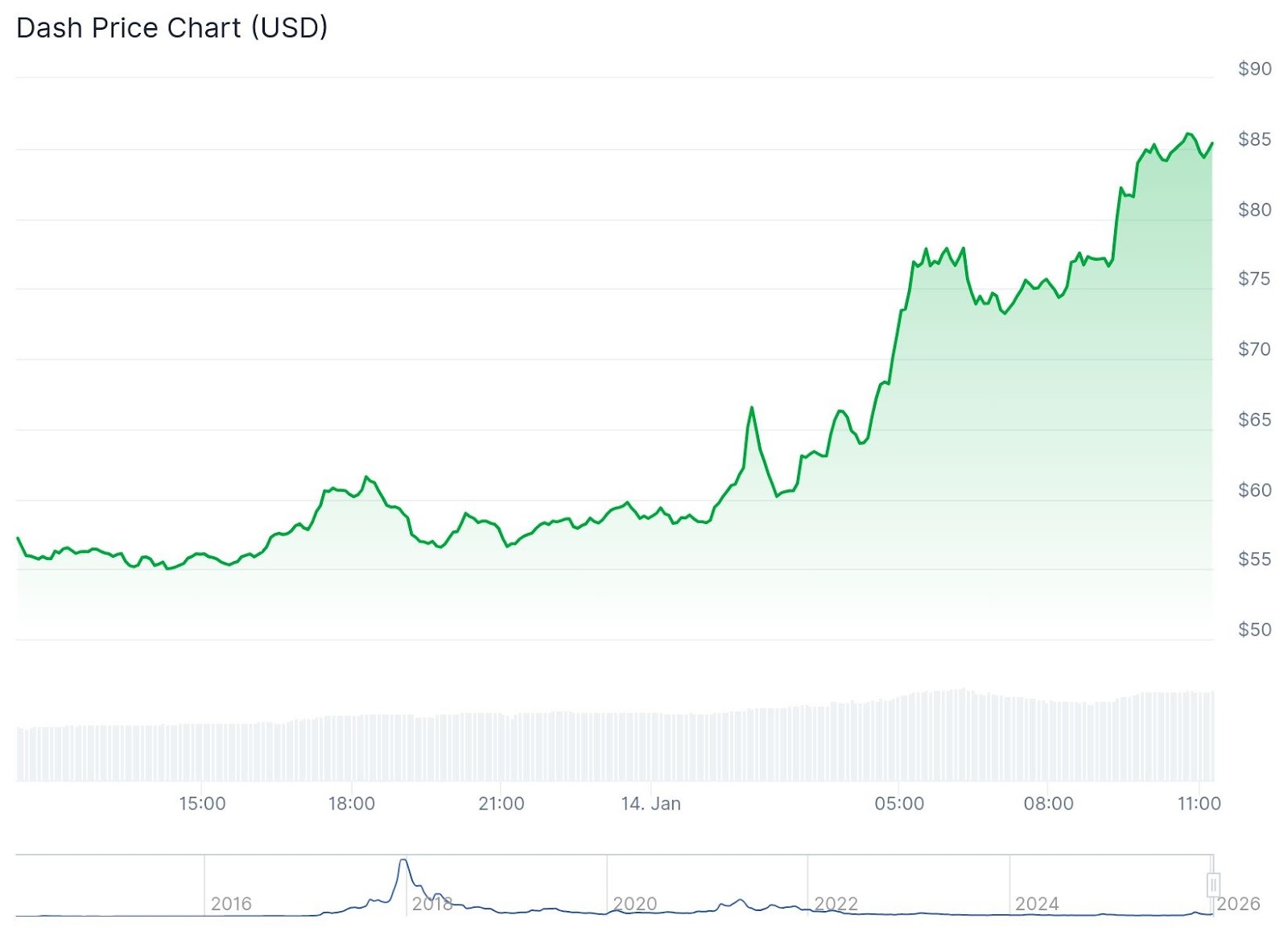Click the $90 price axis label

[1254, 69]
